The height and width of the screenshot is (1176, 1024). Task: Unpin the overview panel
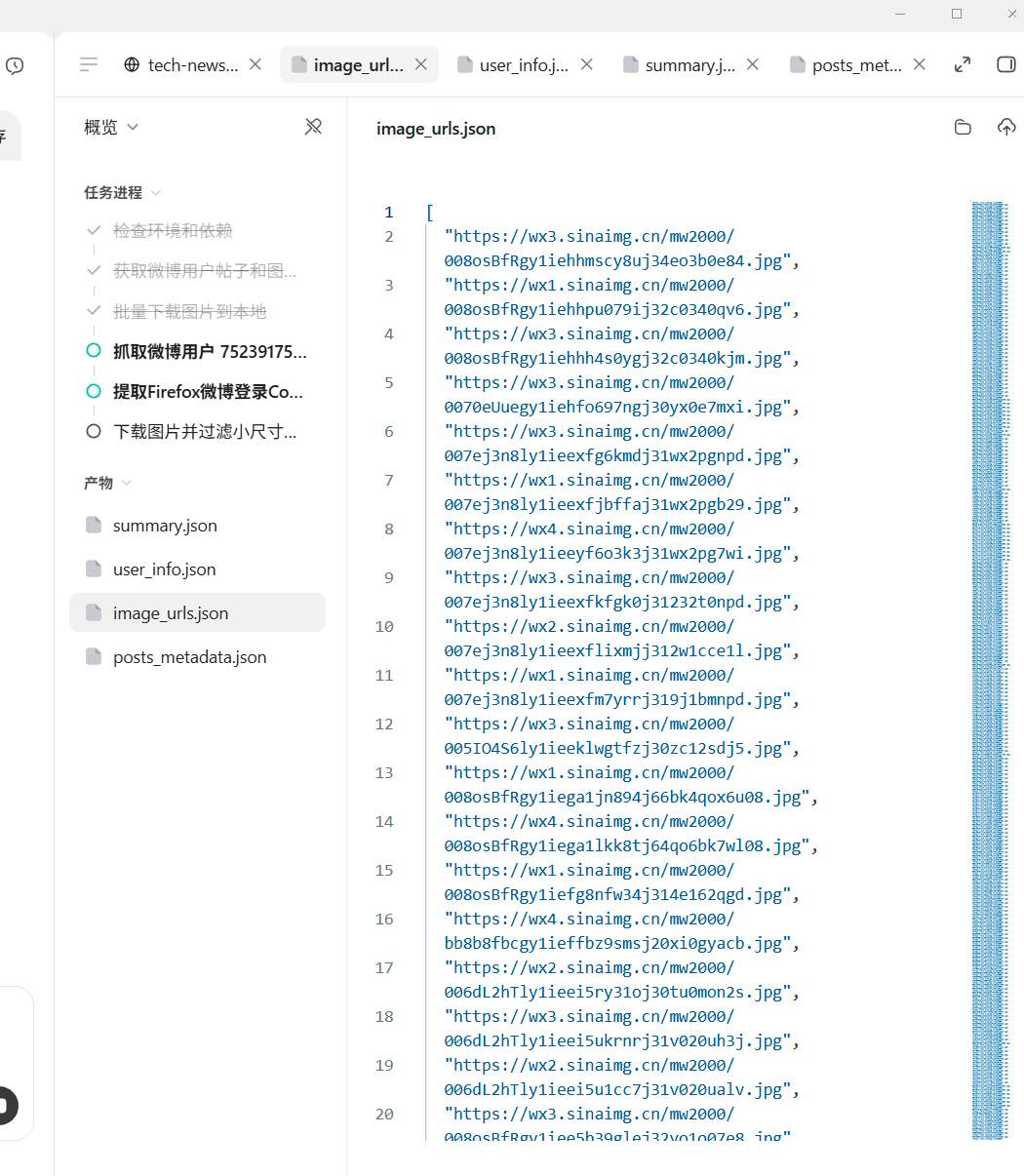(x=313, y=127)
